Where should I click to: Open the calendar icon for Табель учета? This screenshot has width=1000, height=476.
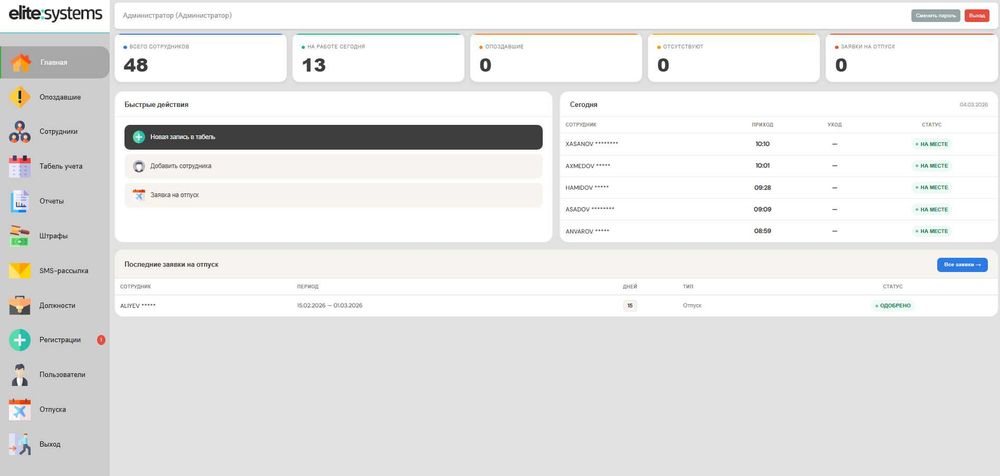(20, 167)
